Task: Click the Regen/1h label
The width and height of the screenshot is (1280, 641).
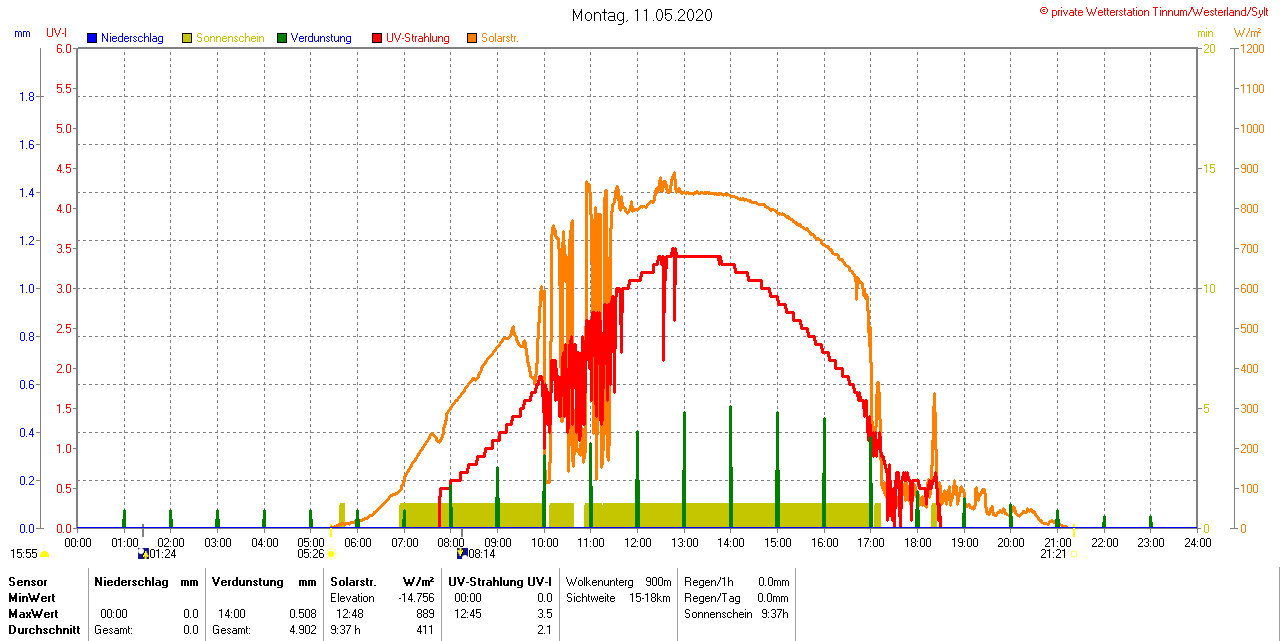Action: (709, 581)
